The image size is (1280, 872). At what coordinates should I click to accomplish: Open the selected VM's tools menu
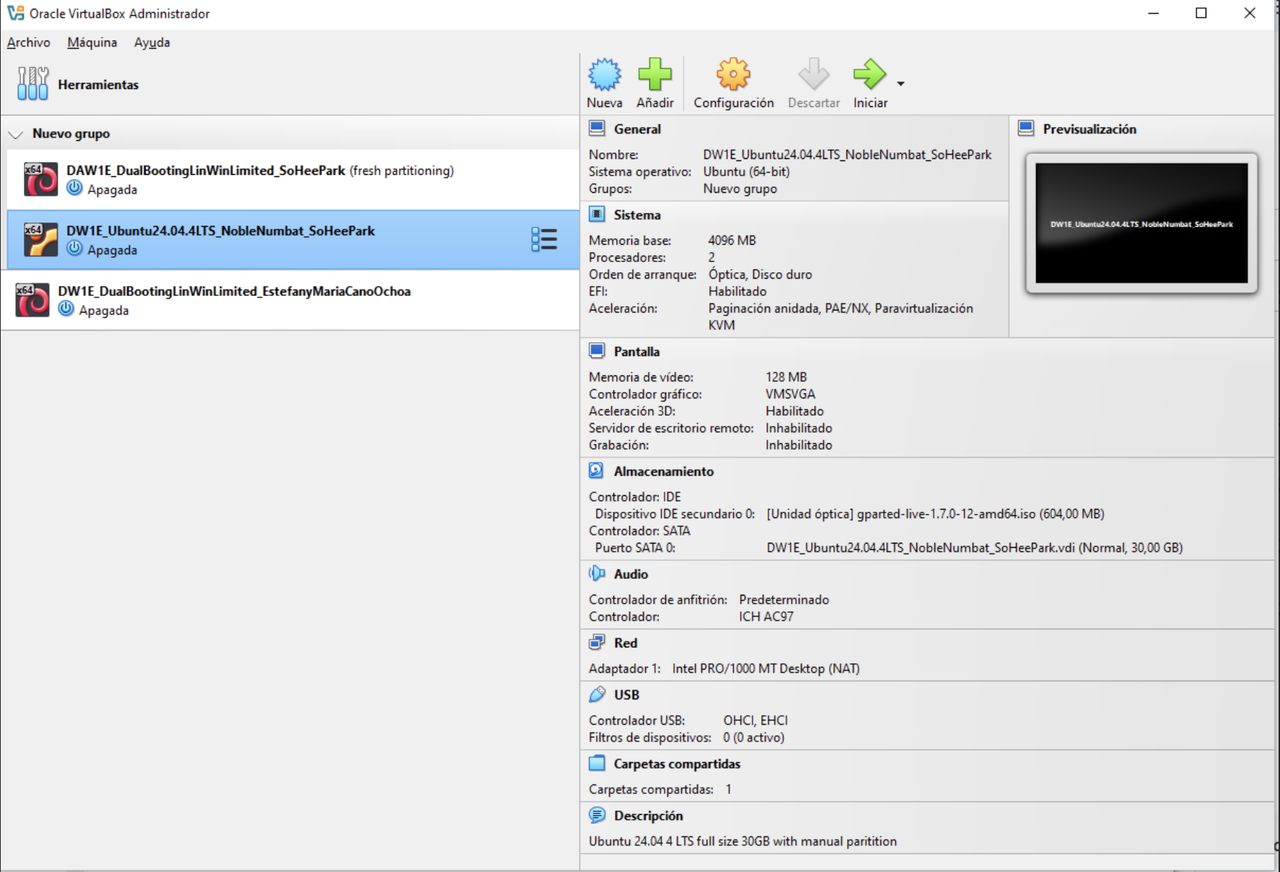tap(545, 239)
